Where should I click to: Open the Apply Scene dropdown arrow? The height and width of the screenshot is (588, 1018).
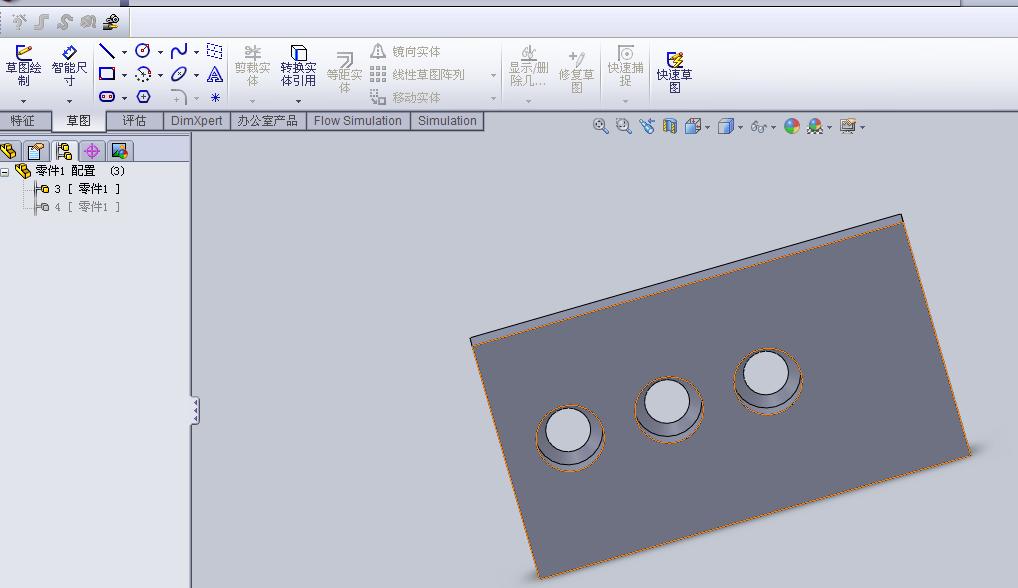829,127
